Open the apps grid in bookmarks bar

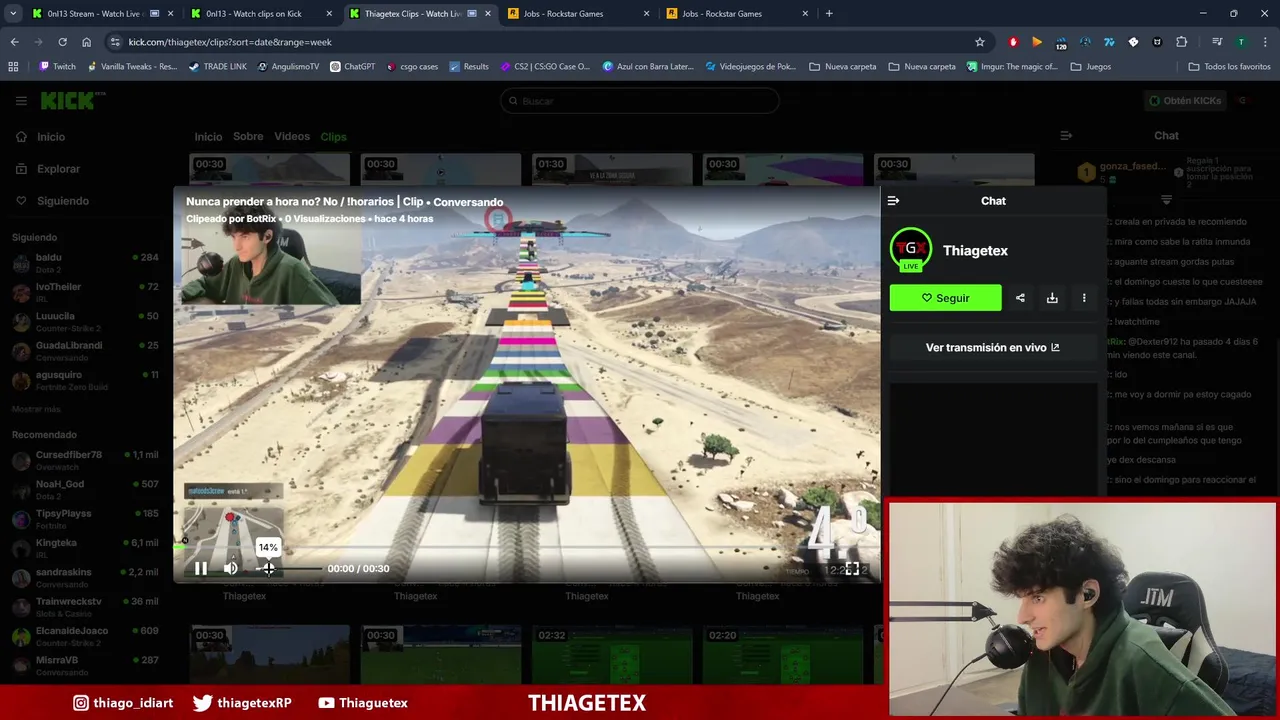(13, 67)
